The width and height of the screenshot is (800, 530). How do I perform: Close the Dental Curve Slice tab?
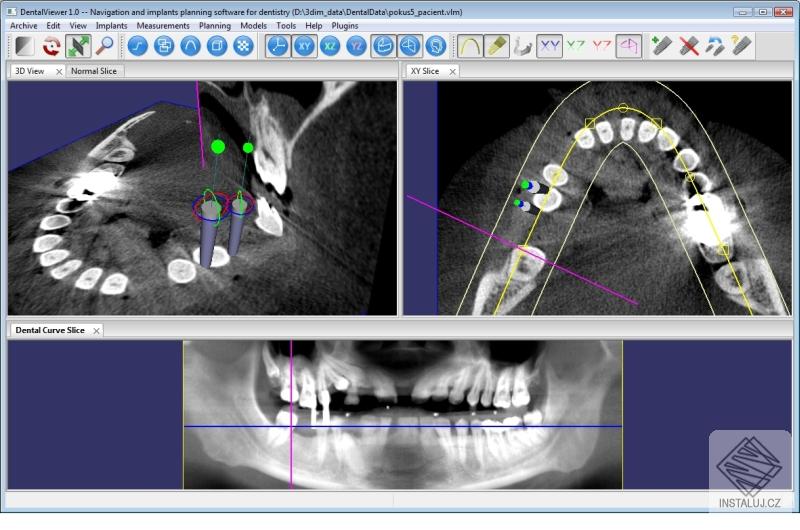point(96,331)
